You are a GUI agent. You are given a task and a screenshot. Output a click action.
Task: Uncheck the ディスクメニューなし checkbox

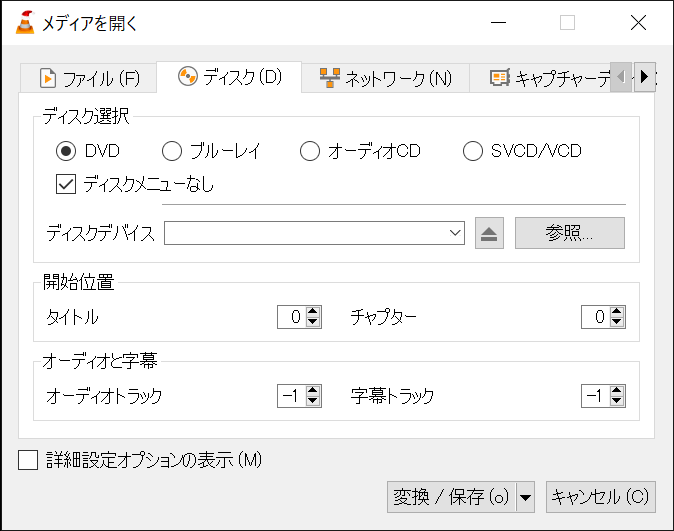[x=66, y=184]
